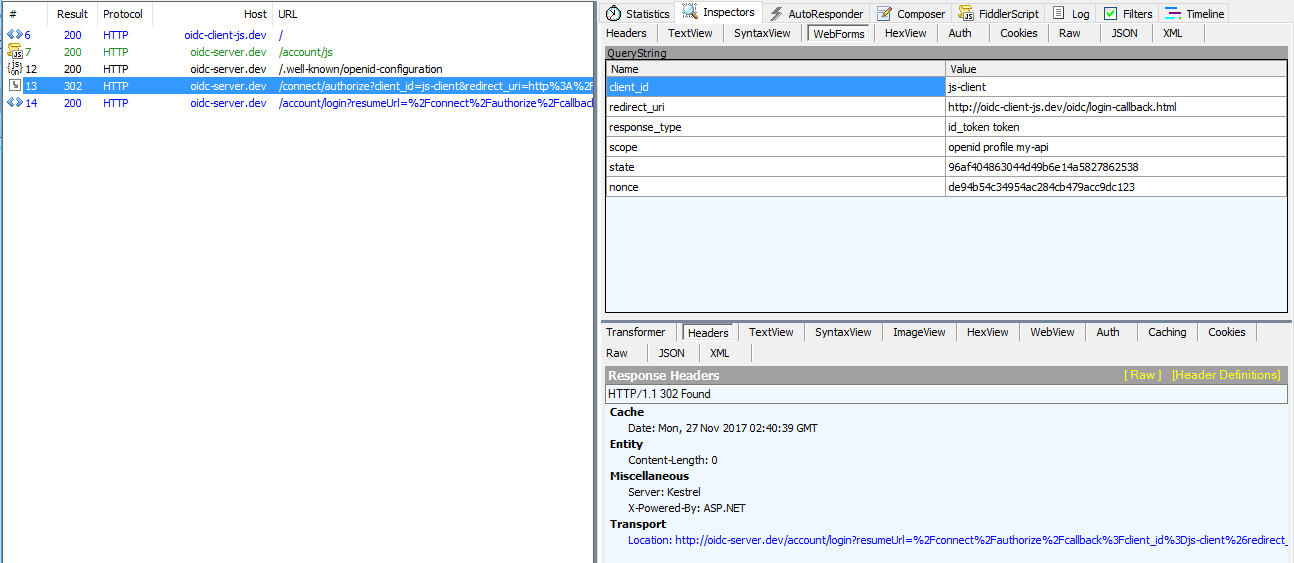
Task: Sort sessions by URL column header
Action: 434,14
